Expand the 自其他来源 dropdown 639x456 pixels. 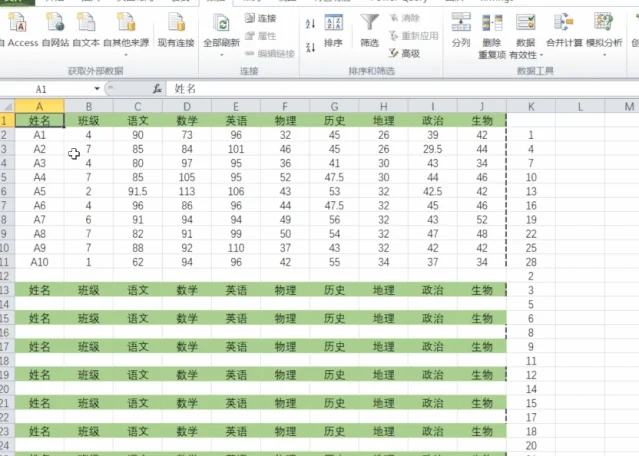coord(126,55)
